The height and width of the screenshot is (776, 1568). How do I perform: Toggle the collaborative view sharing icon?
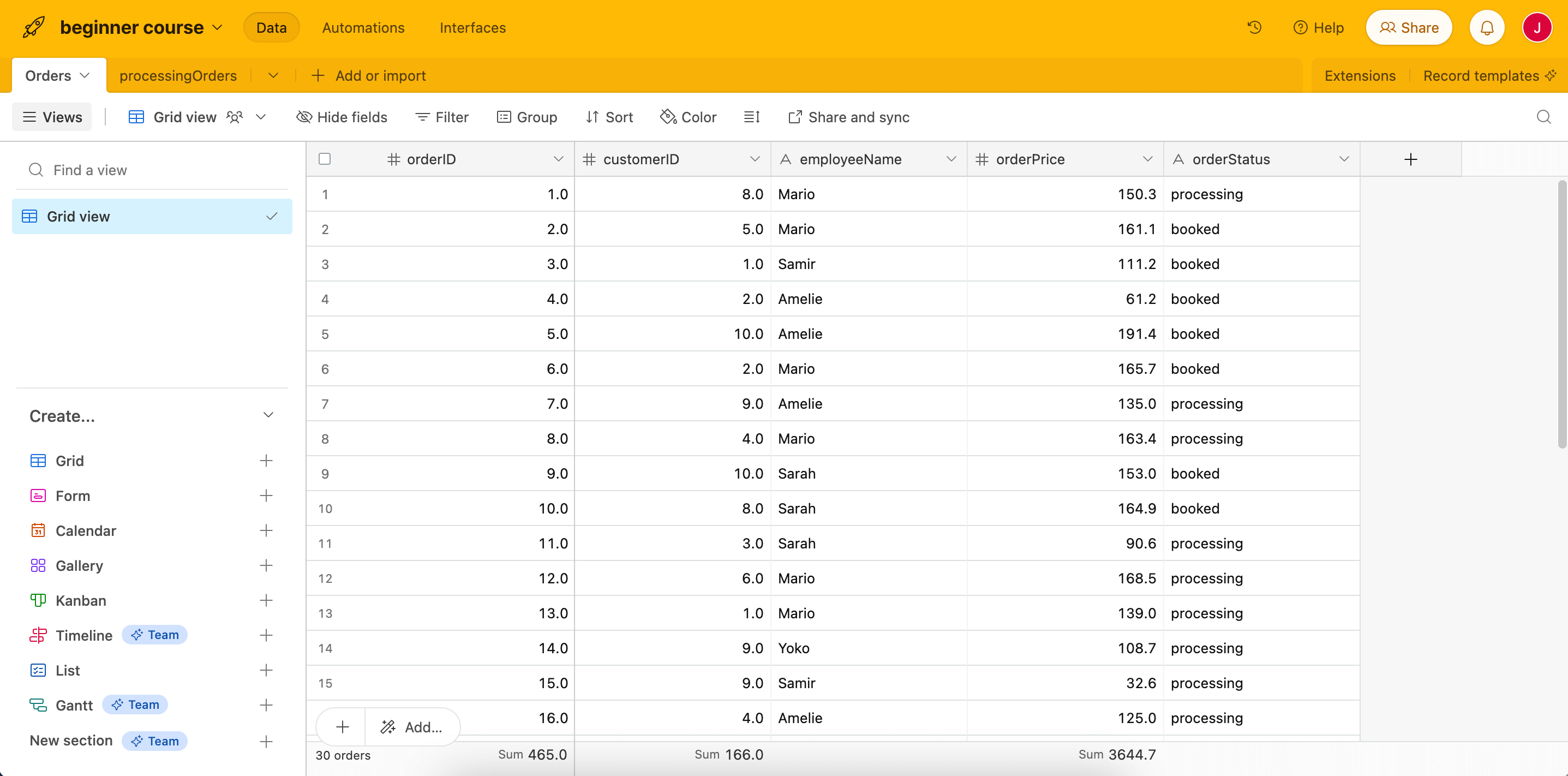tap(235, 117)
